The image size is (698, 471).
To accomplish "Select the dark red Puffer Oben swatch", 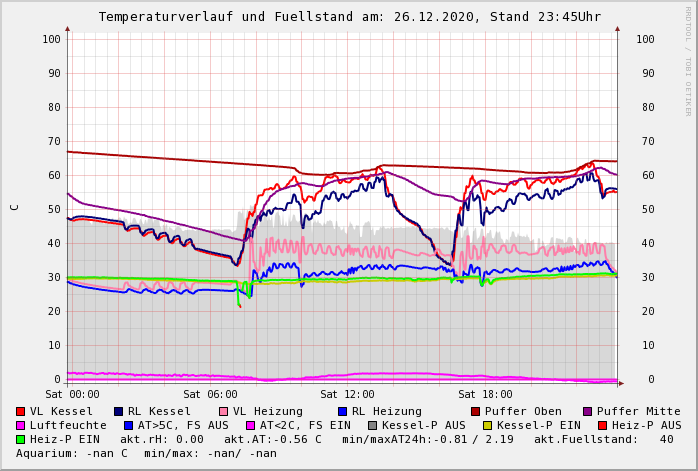I will pos(475,411).
